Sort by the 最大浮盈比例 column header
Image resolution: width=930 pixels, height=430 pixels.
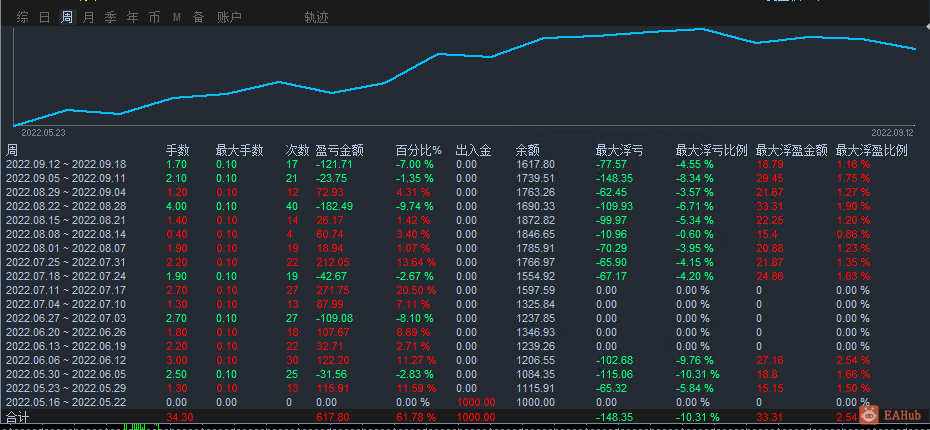[871, 151]
